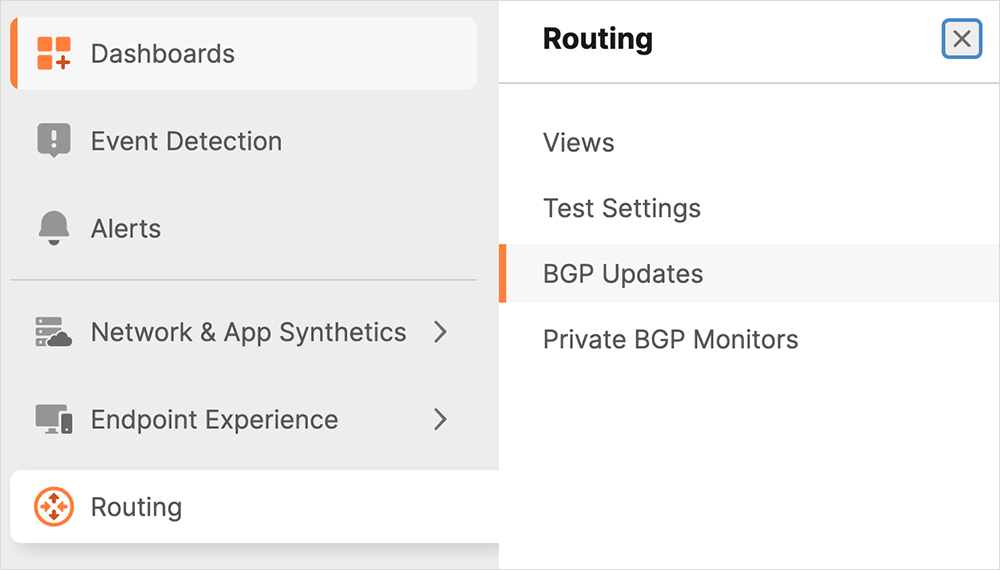Close the Routing submenu panel
The height and width of the screenshot is (570, 1000).
pyautogui.click(x=961, y=39)
